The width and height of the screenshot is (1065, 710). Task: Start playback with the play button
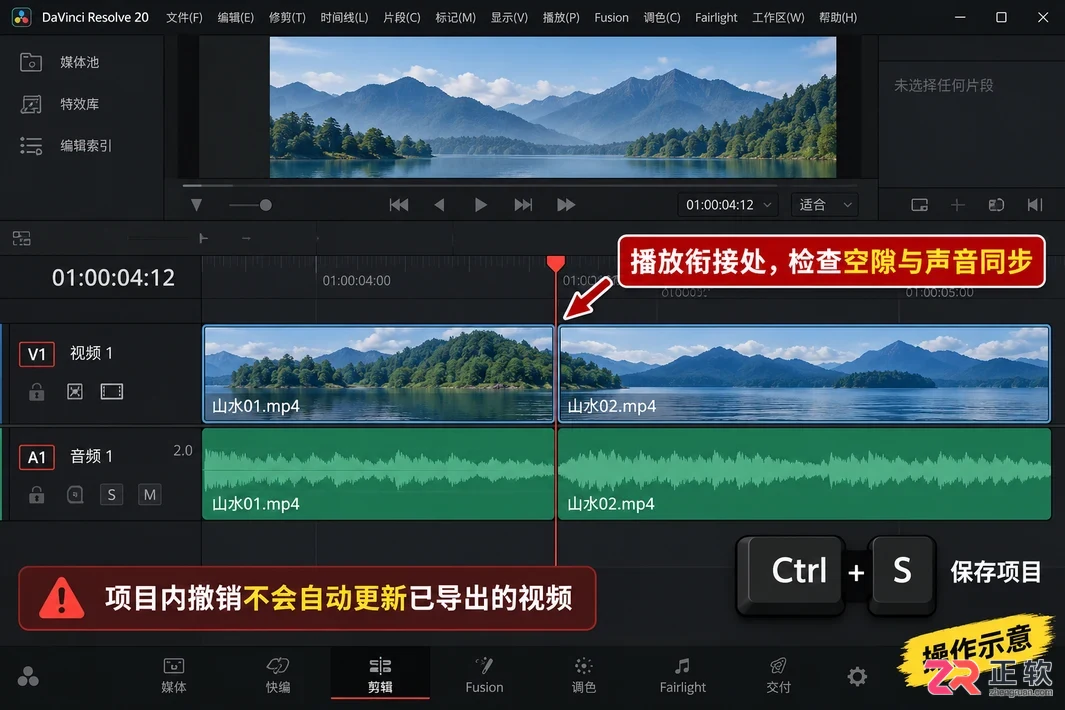(480, 205)
